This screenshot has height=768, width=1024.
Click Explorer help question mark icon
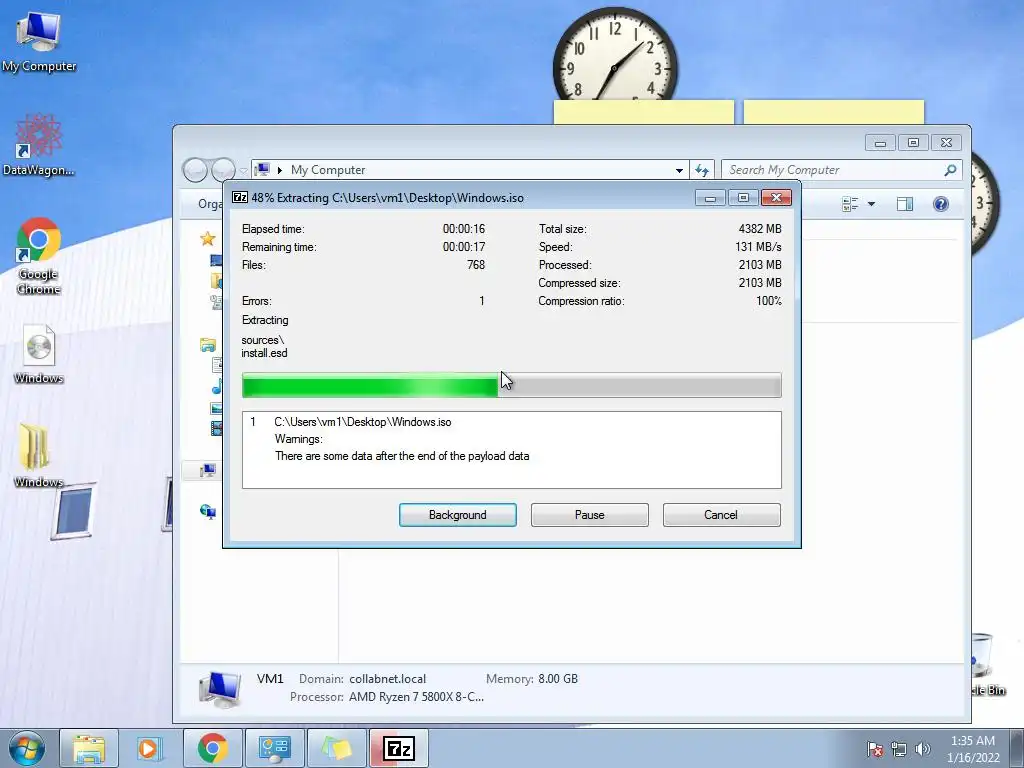point(940,204)
